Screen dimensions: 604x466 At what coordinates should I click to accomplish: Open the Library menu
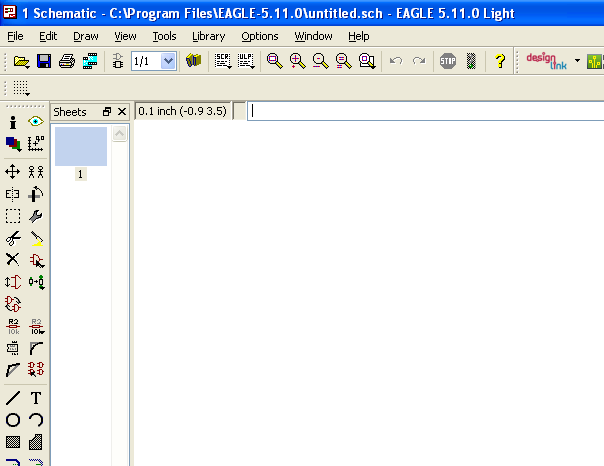pyautogui.click(x=208, y=36)
